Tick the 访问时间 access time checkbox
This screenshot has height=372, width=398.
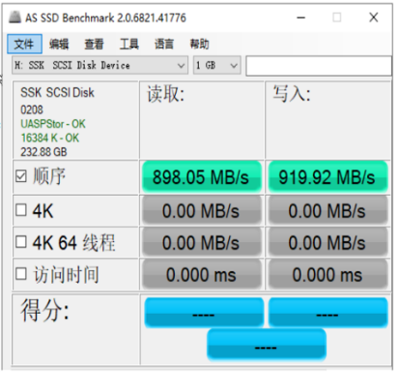tap(21, 274)
